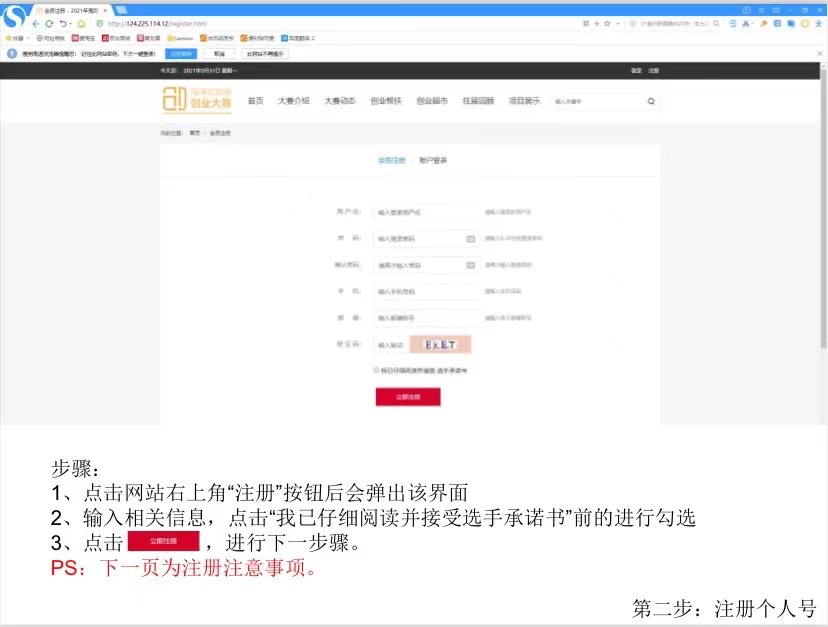The height and width of the screenshot is (627, 828).
Task: Select the 会员注册 tab
Action: (x=391, y=160)
